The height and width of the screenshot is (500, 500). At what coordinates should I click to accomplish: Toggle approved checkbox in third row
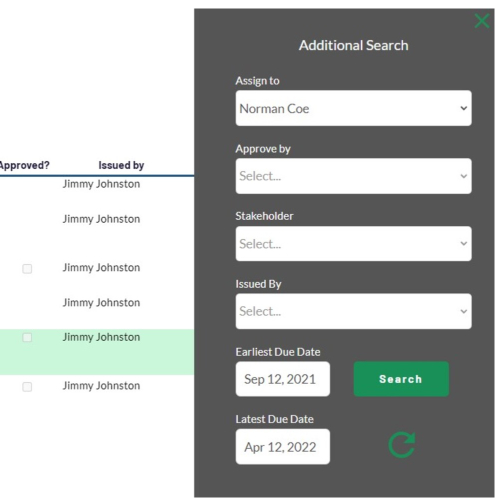tap(27, 269)
